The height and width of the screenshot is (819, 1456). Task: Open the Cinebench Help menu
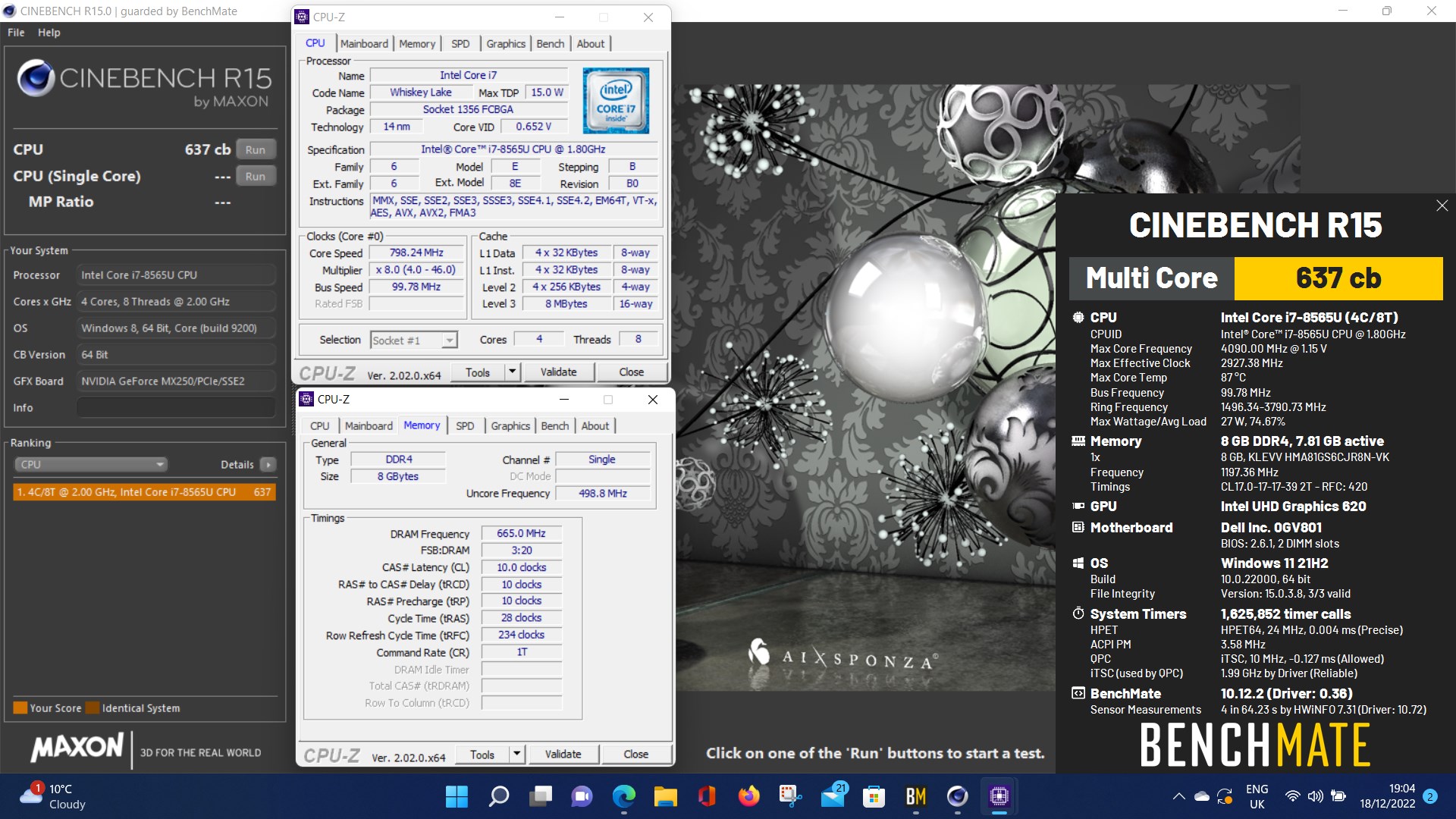(x=49, y=33)
